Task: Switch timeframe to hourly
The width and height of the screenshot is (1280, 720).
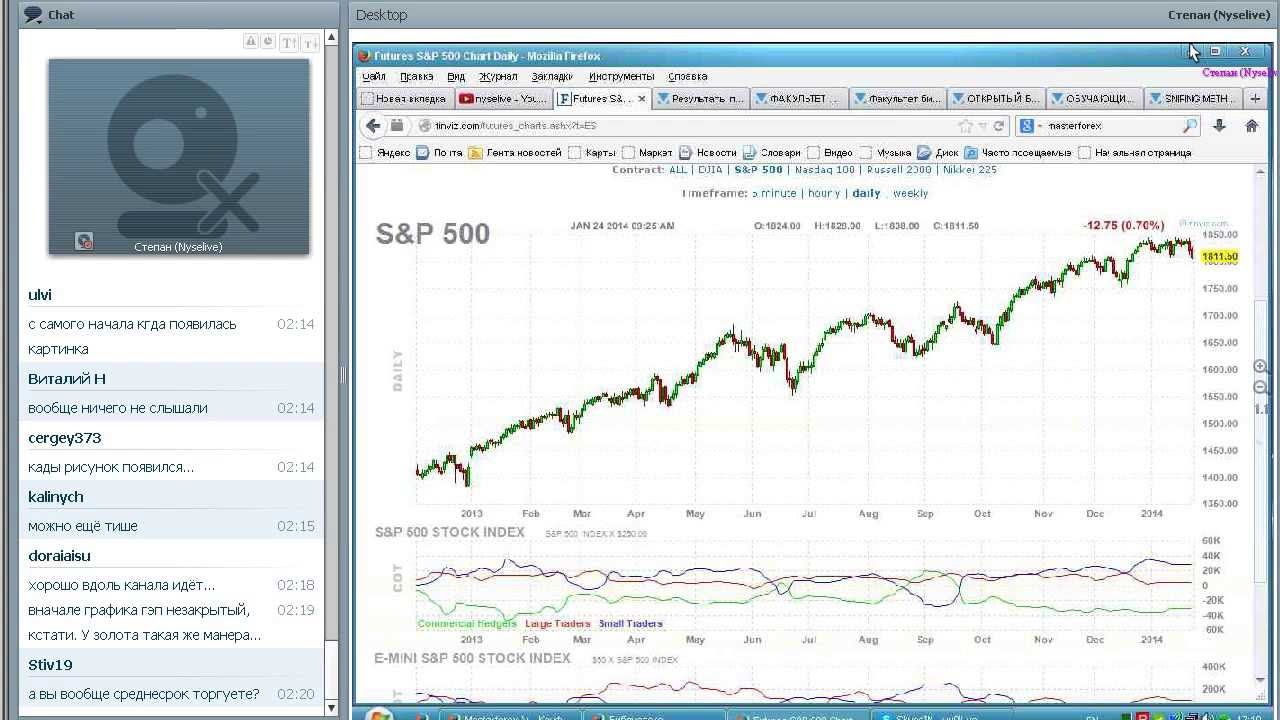Action: [x=824, y=194]
